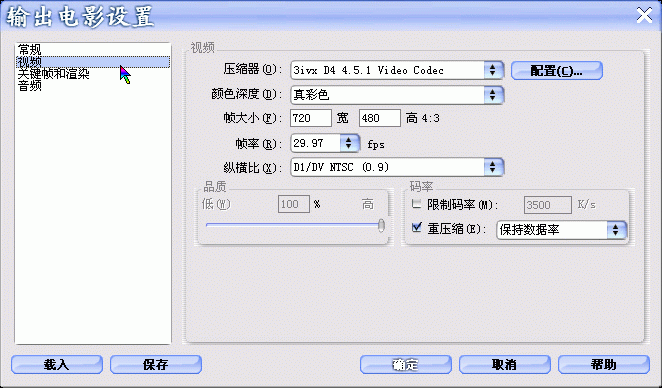Click the 4:3 aspect ratio text
Screen dimensions: 662x388
(x=431, y=118)
